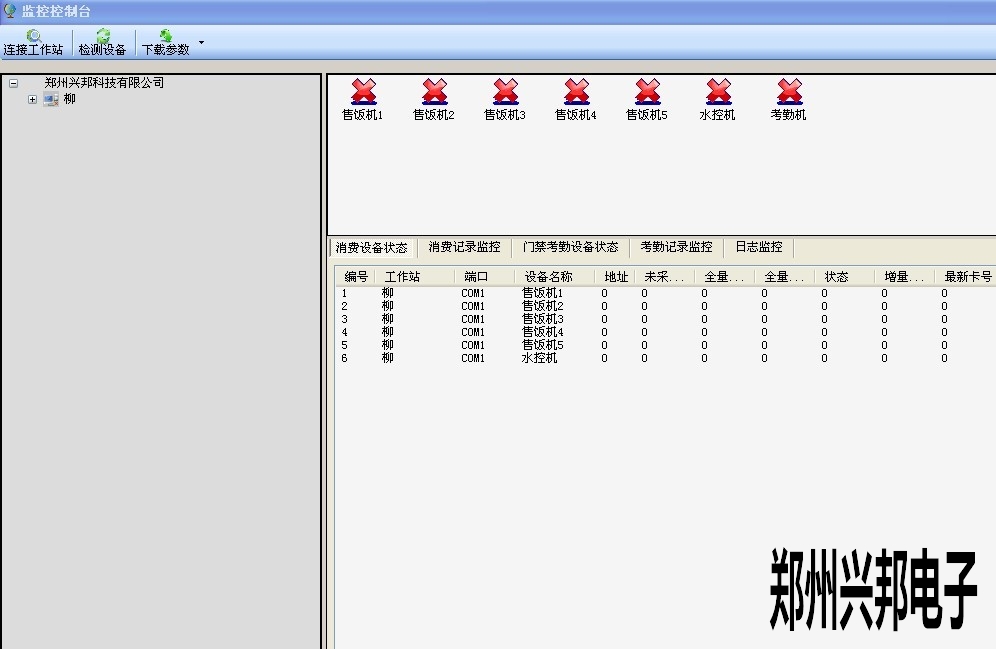This screenshot has width=996, height=649.
Task: Select the 售饭机1 offline device icon
Action: [363, 91]
